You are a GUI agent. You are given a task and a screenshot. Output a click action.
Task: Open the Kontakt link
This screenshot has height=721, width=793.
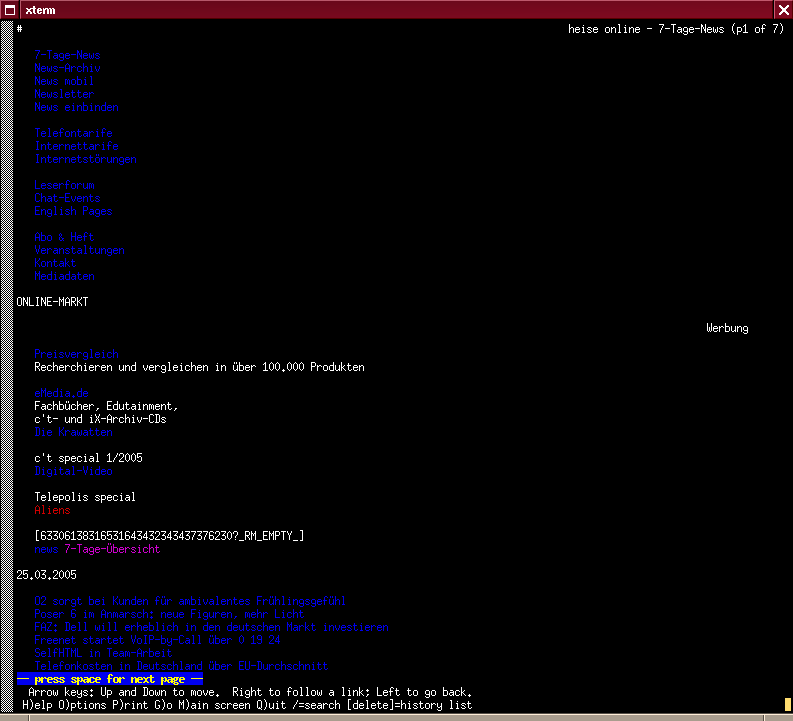pyautogui.click(x=55, y=263)
